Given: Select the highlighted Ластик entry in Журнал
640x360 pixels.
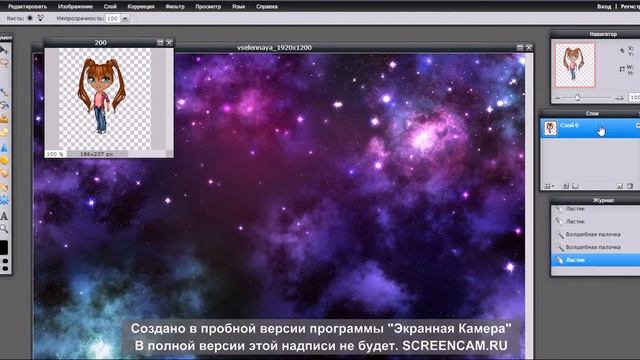Looking at the screenshot, I should tap(596, 260).
